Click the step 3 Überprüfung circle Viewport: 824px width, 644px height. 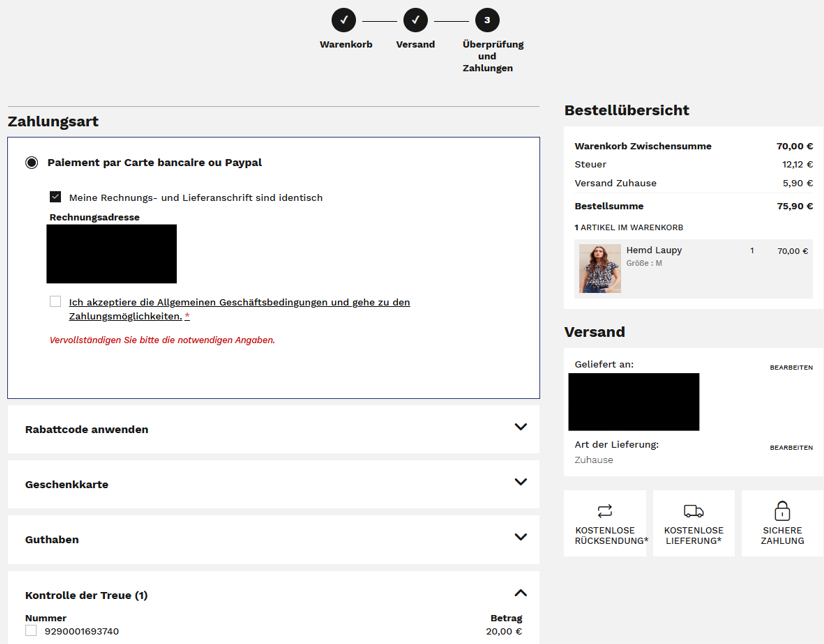click(x=487, y=19)
